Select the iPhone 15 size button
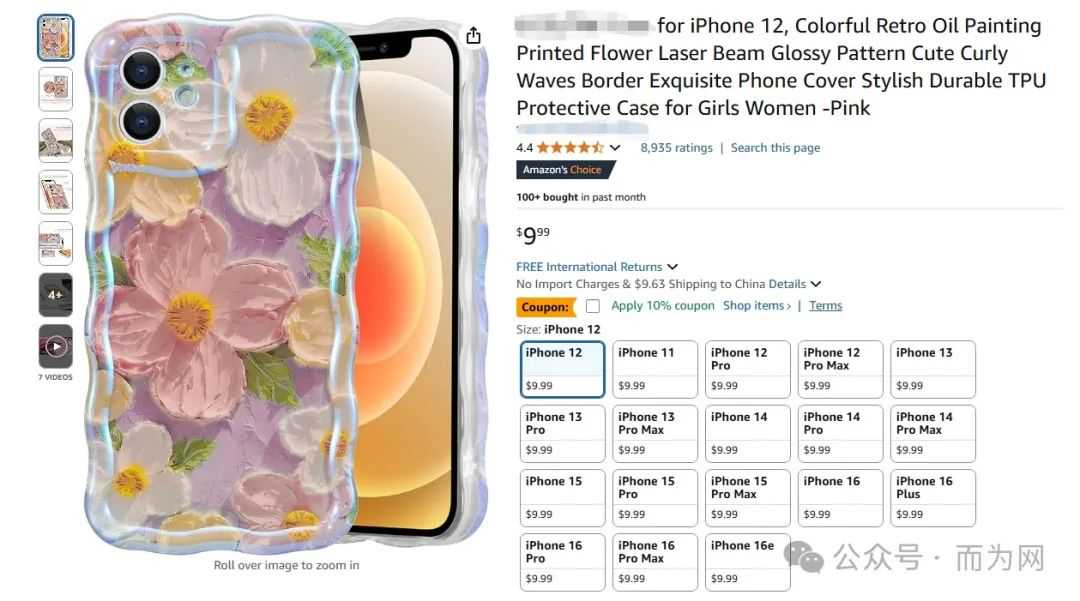 pos(562,498)
